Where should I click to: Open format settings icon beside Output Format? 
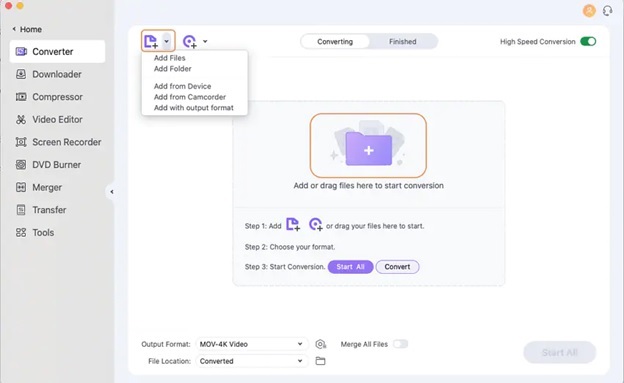320,344
